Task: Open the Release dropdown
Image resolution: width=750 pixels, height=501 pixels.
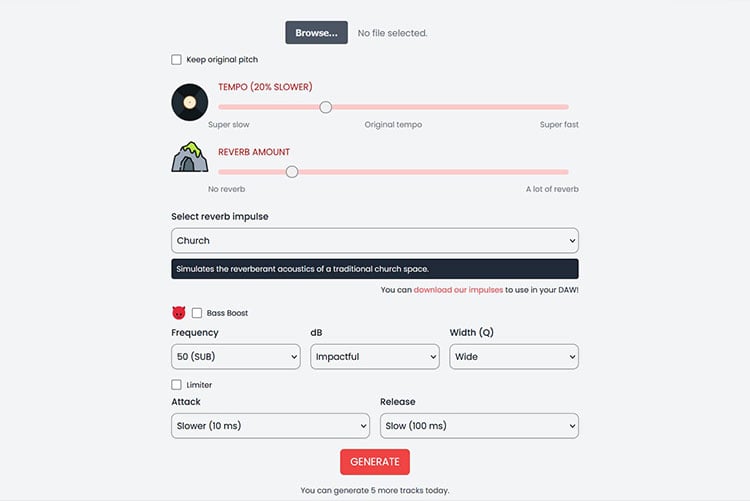Action: (x=479, y=426)
